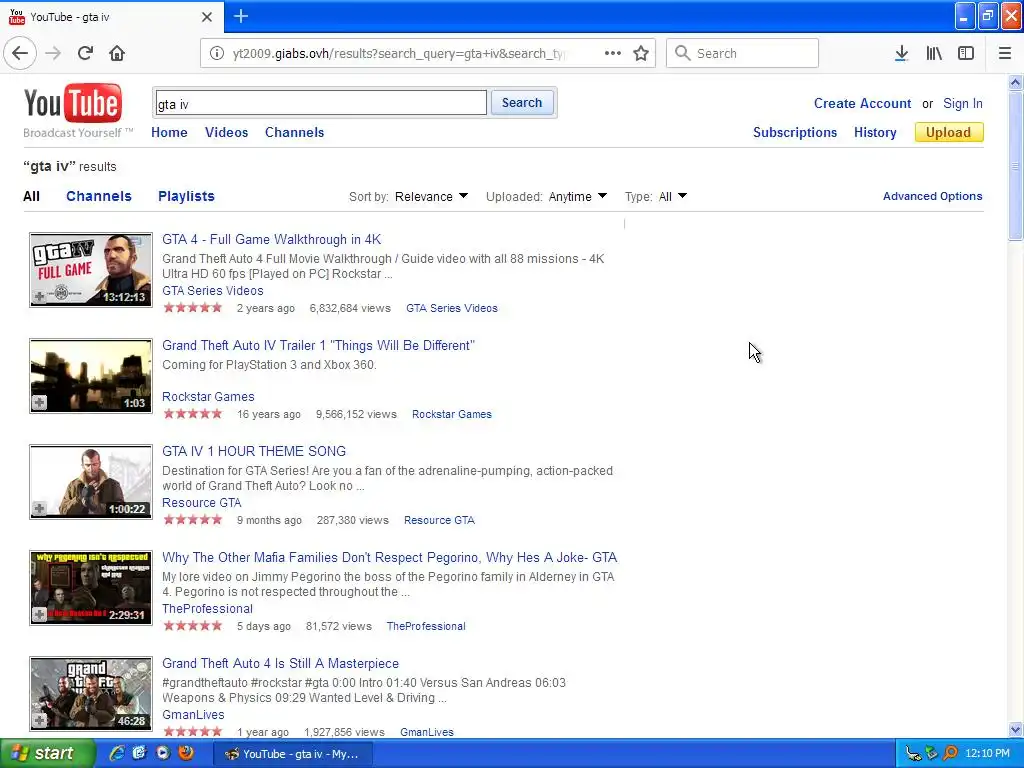The height and width of the screenshot is (768, 1024).
Task: Open a new tab with plus icon
Action: [x=241, y=16]
